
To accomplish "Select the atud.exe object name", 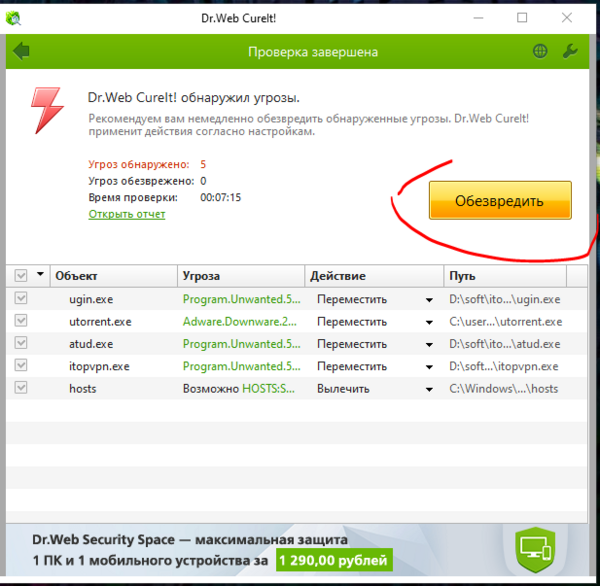I will pyautogui.click(x=91, y=344).
